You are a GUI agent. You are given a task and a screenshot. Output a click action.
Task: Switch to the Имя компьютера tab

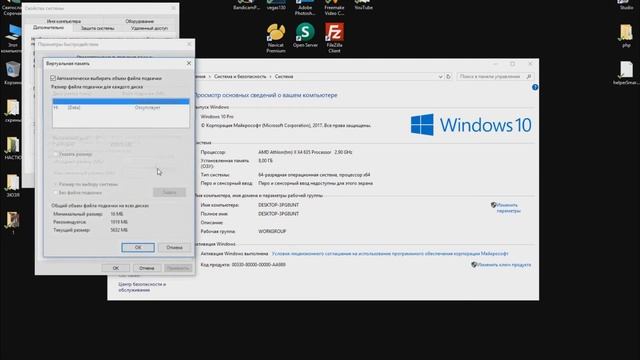[64, 21]
